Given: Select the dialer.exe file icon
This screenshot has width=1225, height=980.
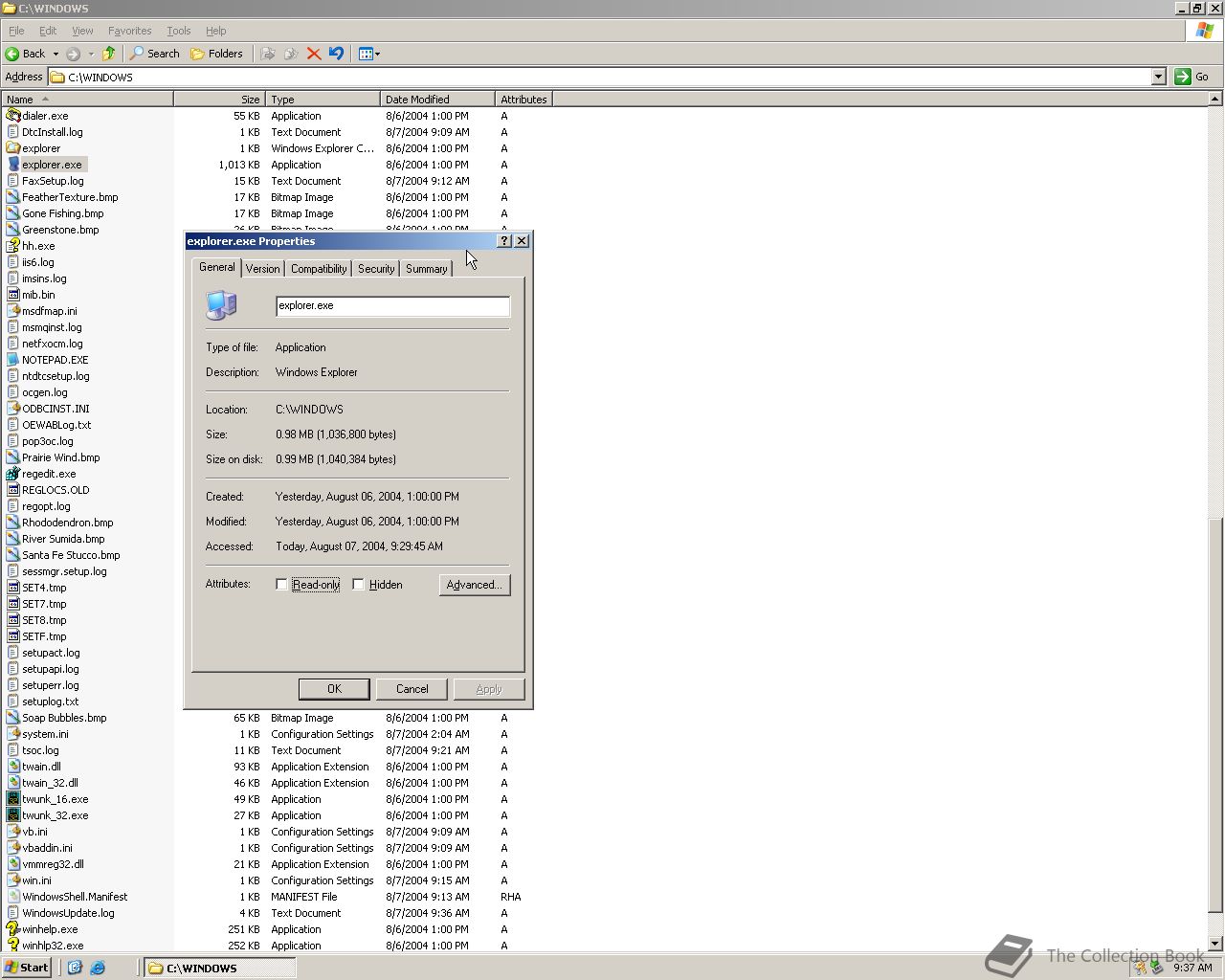Looking at the screenshot, I should (13, 116).
